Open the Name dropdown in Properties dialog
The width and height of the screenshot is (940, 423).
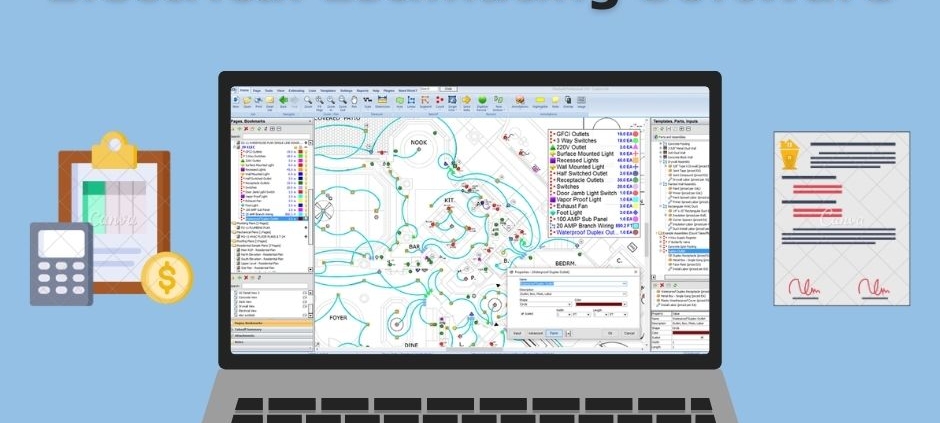pos(624,283)
